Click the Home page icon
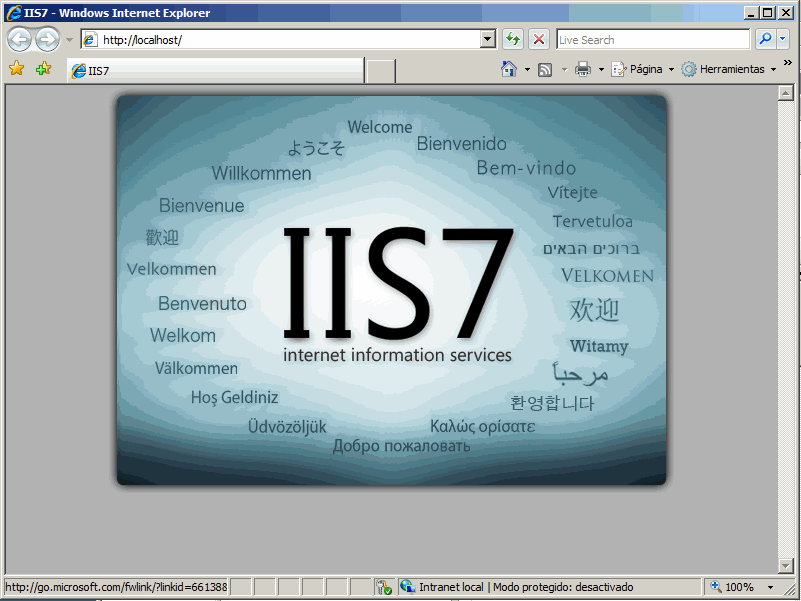Screen dimensions: 801x601 (x=509, y=69)
